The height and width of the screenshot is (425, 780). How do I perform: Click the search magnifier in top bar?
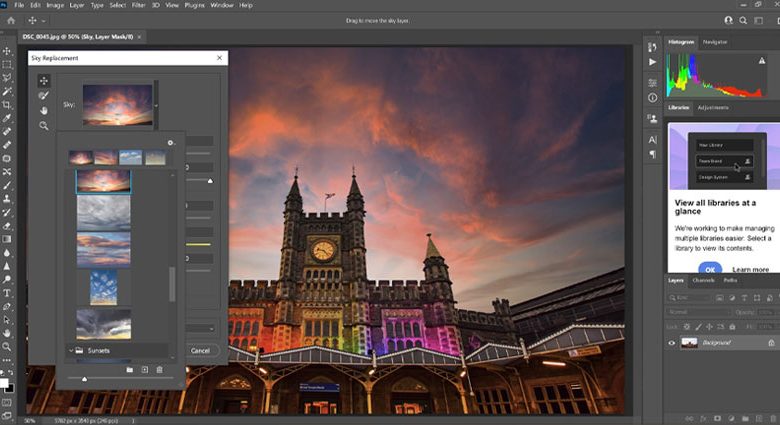(743, 20)
